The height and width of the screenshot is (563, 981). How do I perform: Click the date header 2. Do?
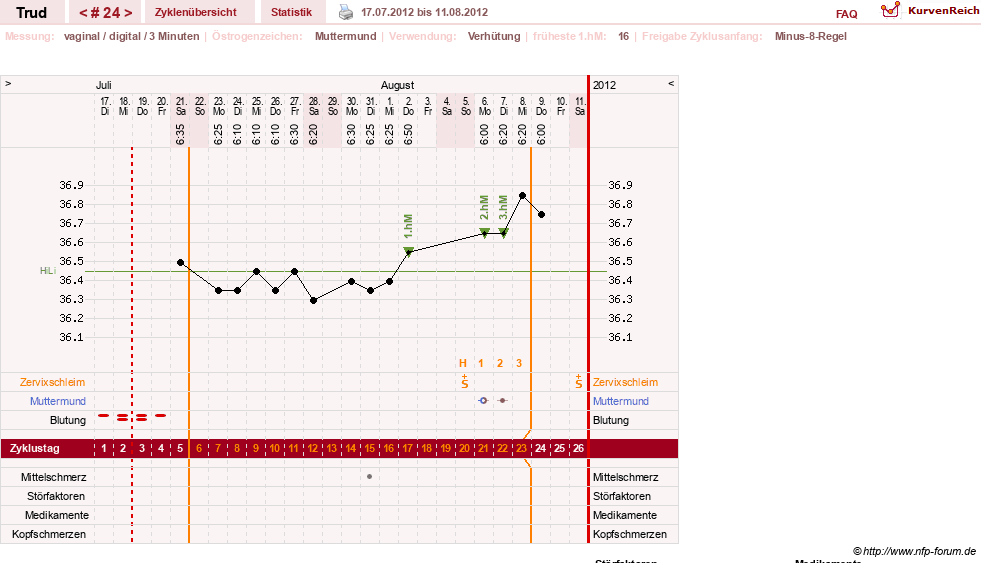[409, 106]
